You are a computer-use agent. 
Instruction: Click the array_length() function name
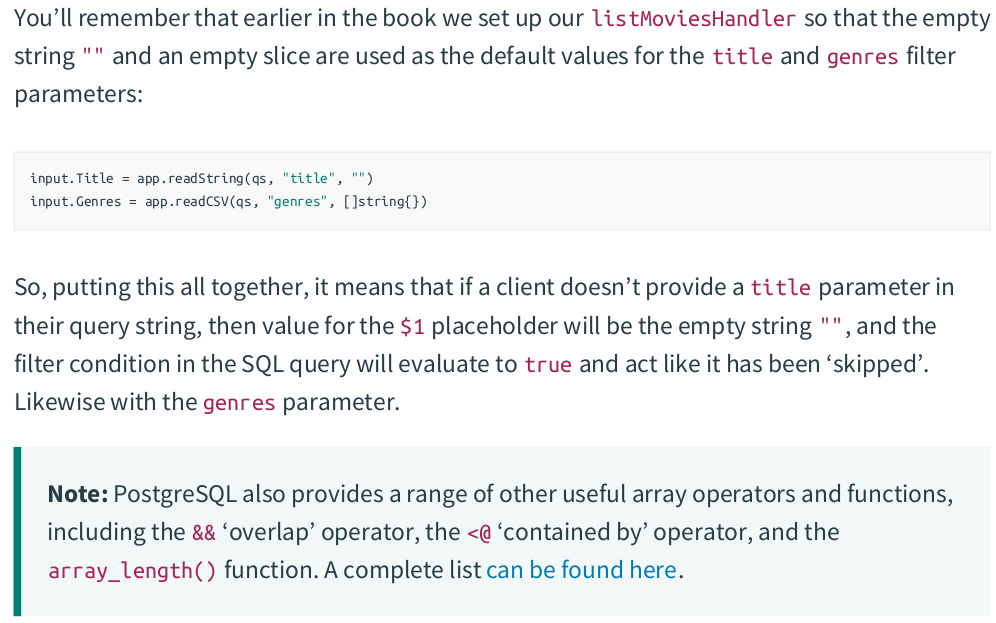coord(131,571)
